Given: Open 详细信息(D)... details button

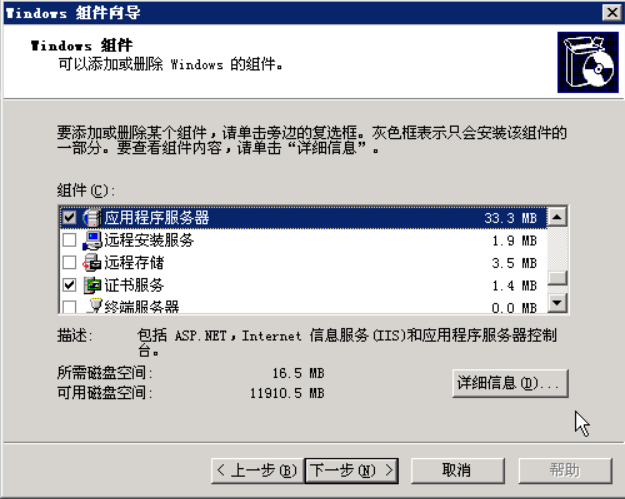Looking at the screenshot, I should (510, 383).
